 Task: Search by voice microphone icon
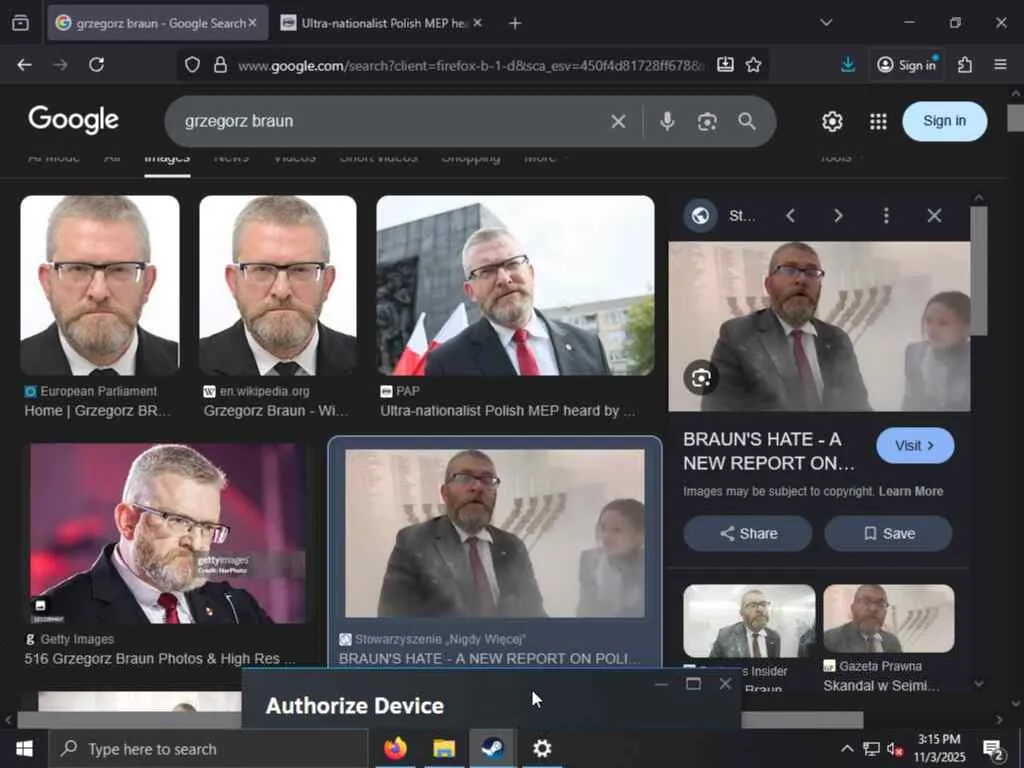pyautogui.click(x=667, y=121)
